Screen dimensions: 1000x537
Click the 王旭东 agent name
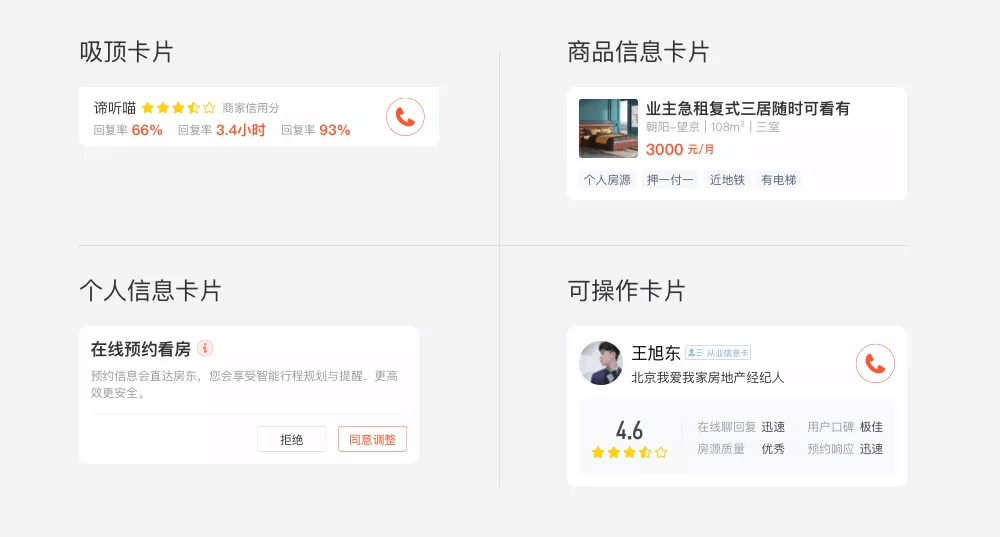[x=656, y=353]
